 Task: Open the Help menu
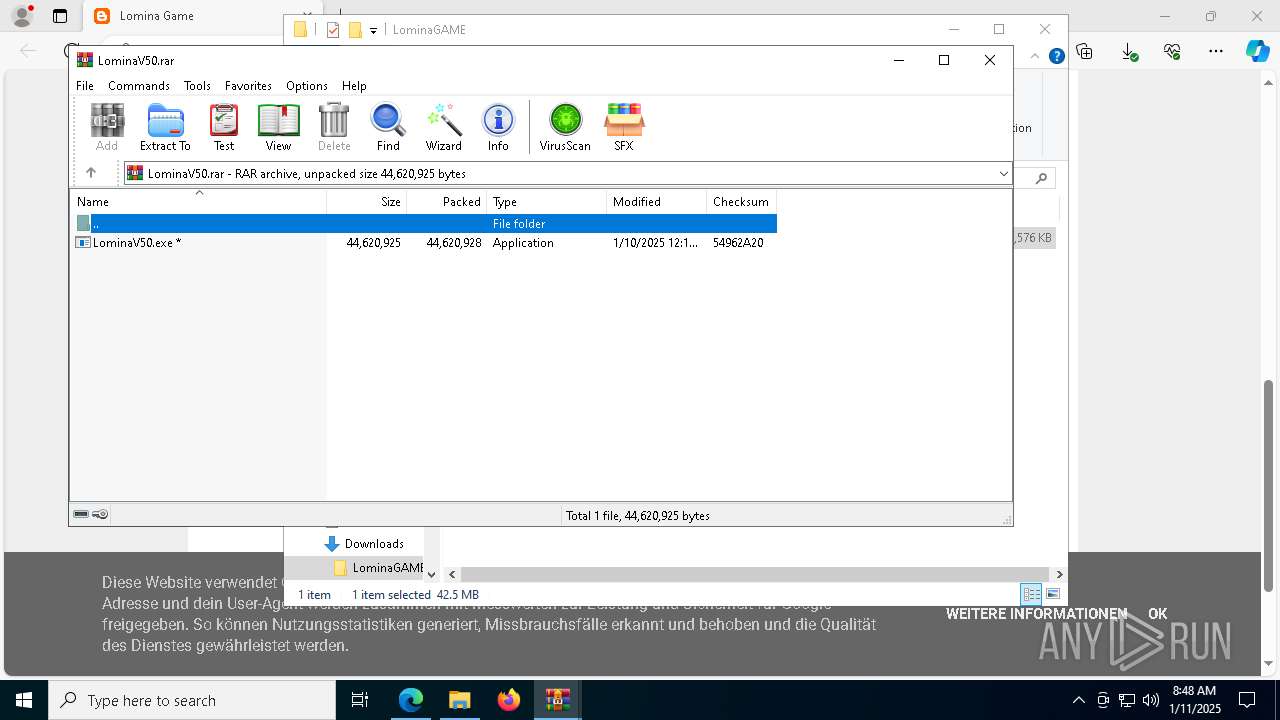pos(354,86)
